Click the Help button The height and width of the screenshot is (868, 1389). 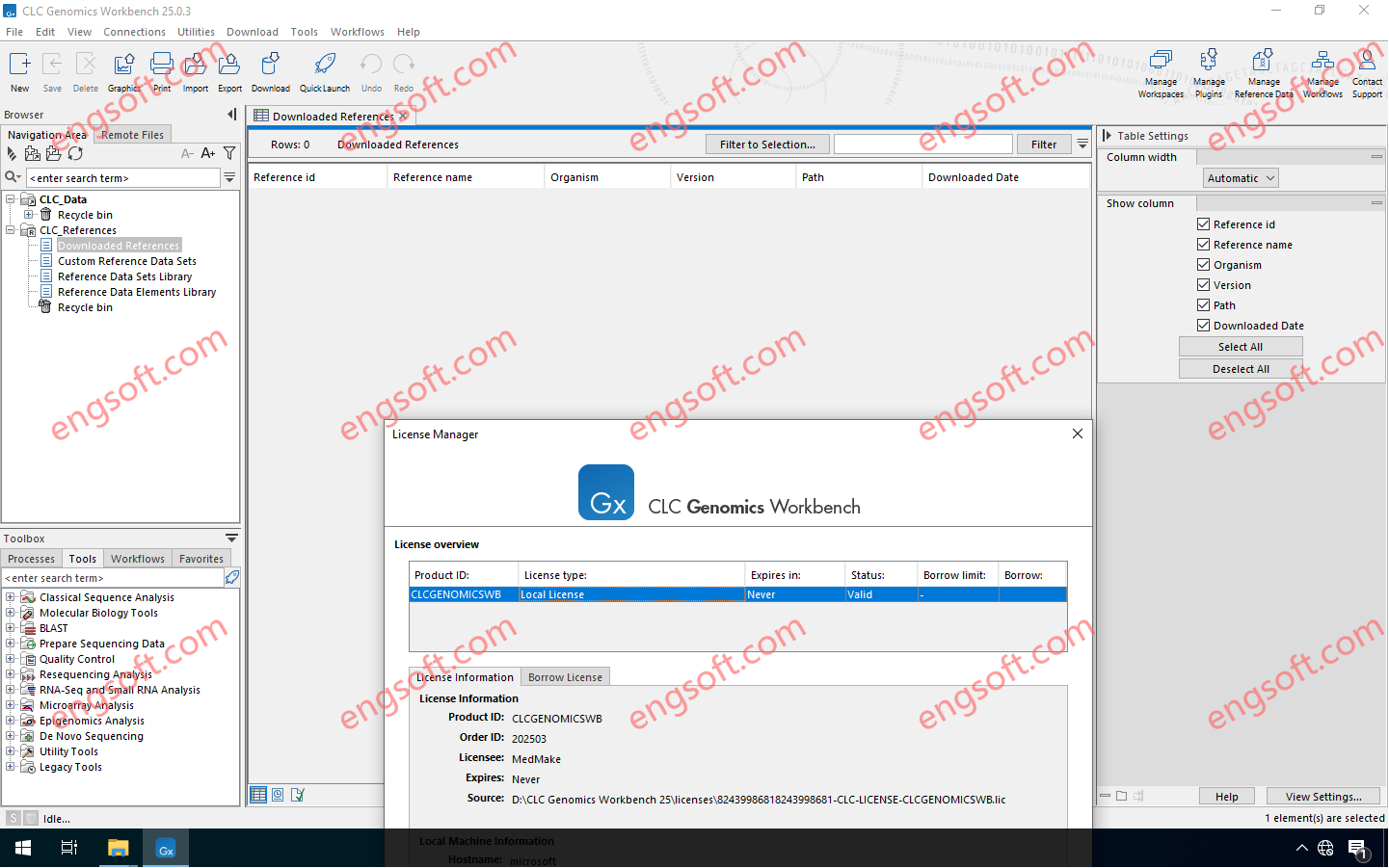click(x=1227, y=797)
